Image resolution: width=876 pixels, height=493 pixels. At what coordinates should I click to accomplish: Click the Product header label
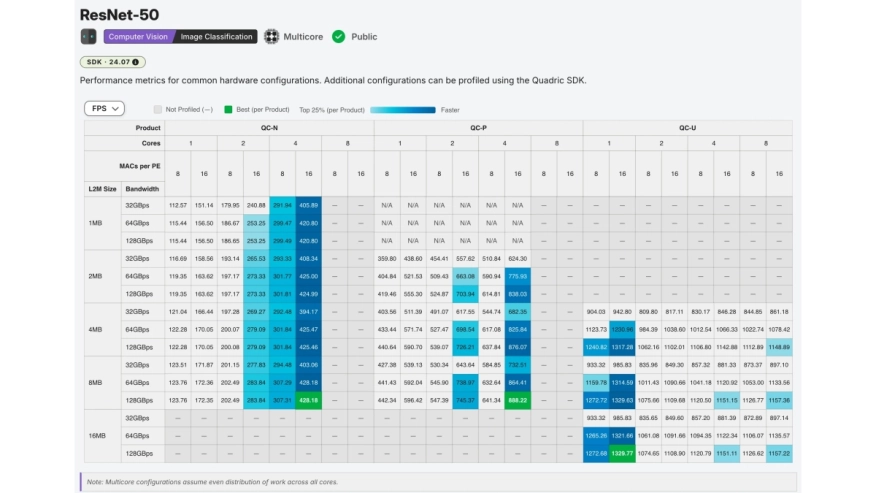point(147,128)
